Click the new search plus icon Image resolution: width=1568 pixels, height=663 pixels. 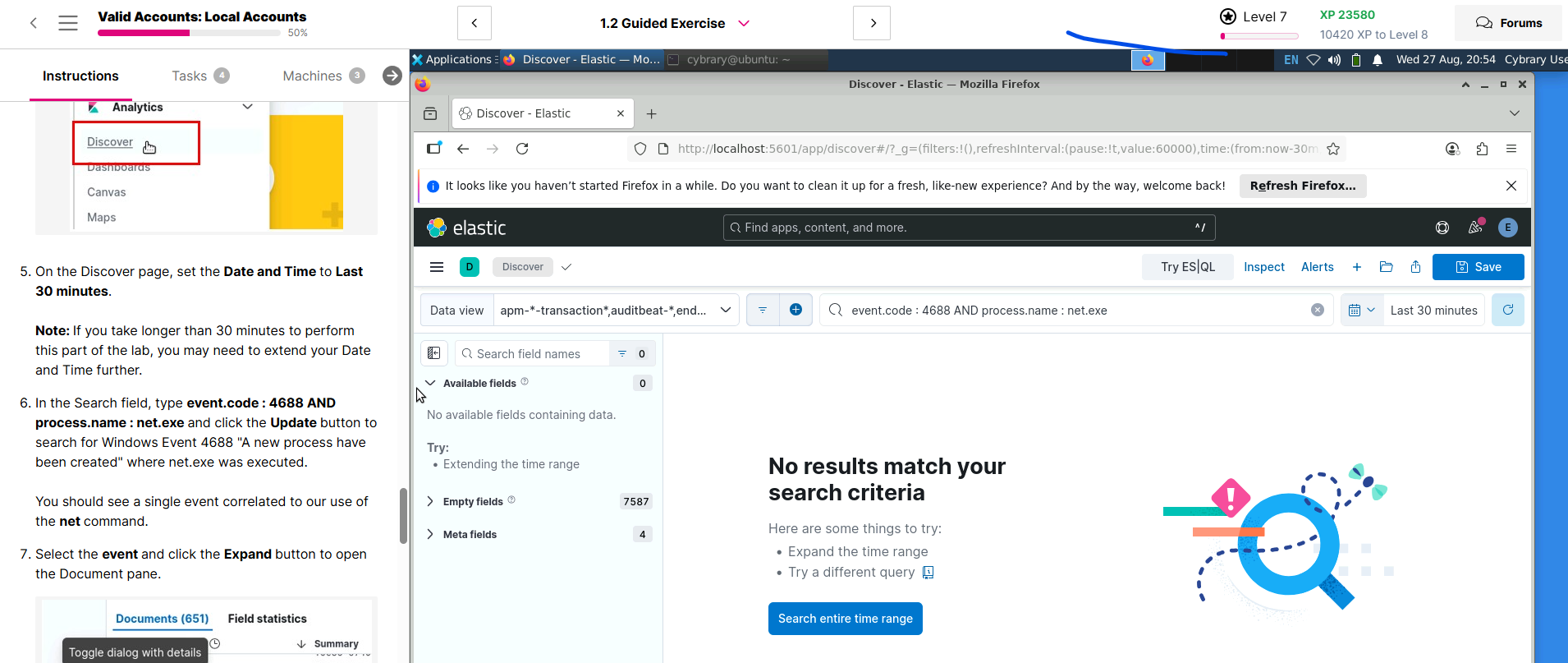[x=1357, y=267]
